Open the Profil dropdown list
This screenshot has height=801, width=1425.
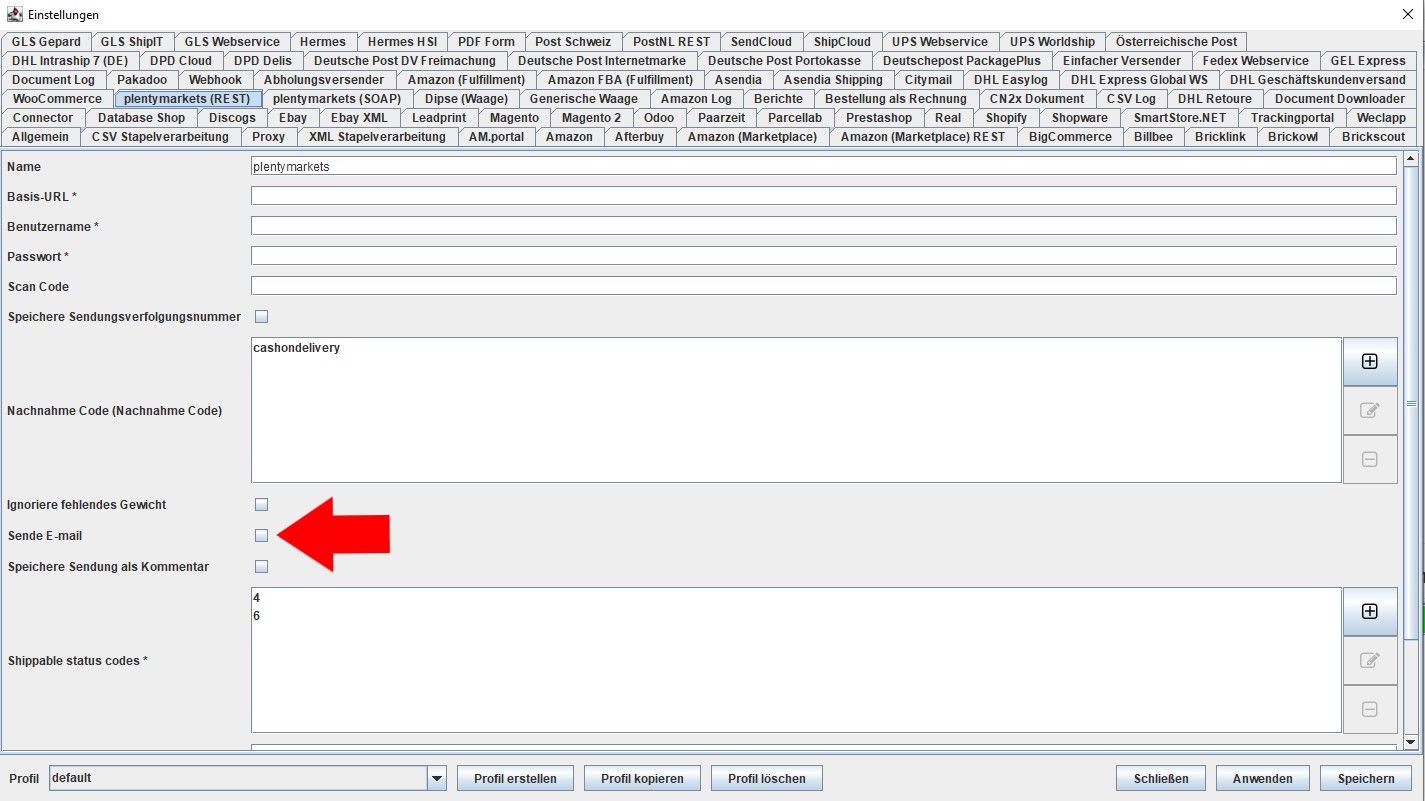[x=436, y=778]
